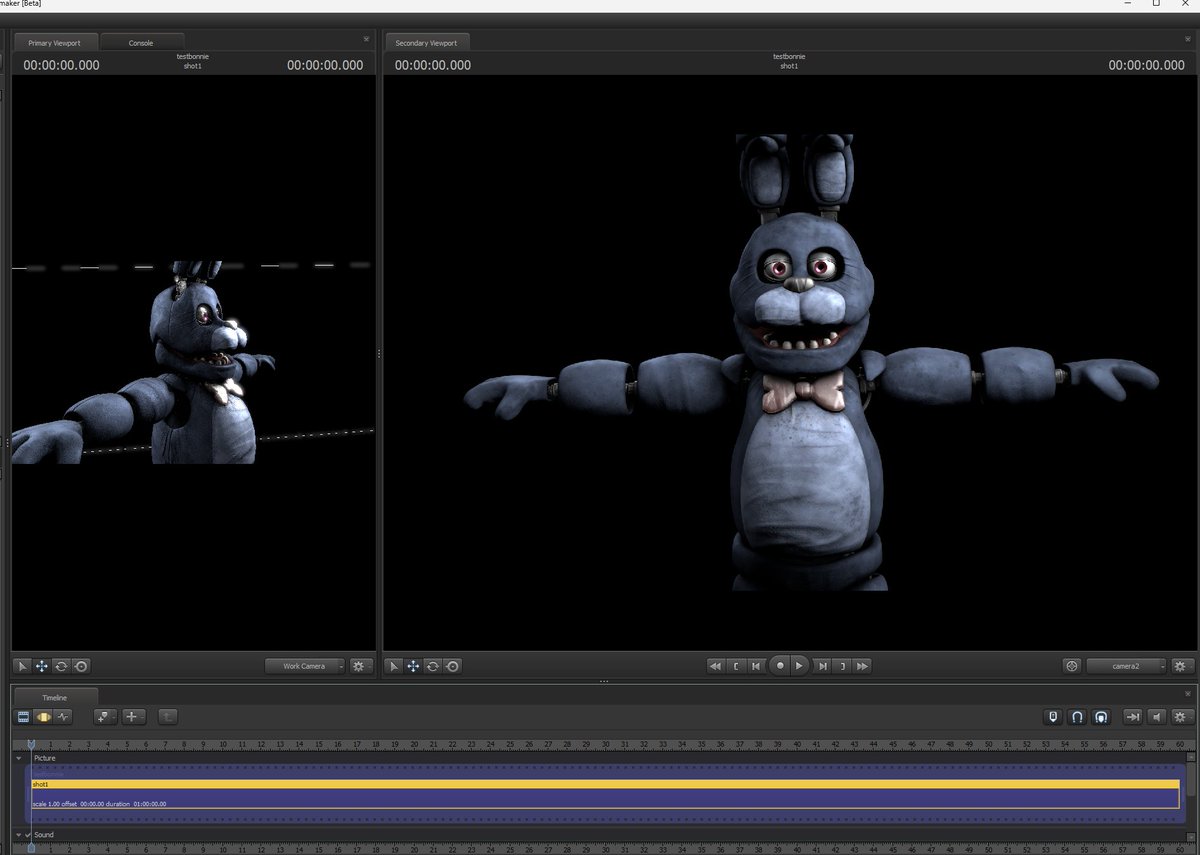The width and height of the screenshot is (1200, 855).
Task: Collapse the Picture track in the timeline
Action: pyautogui.click(x=16, y=757)
